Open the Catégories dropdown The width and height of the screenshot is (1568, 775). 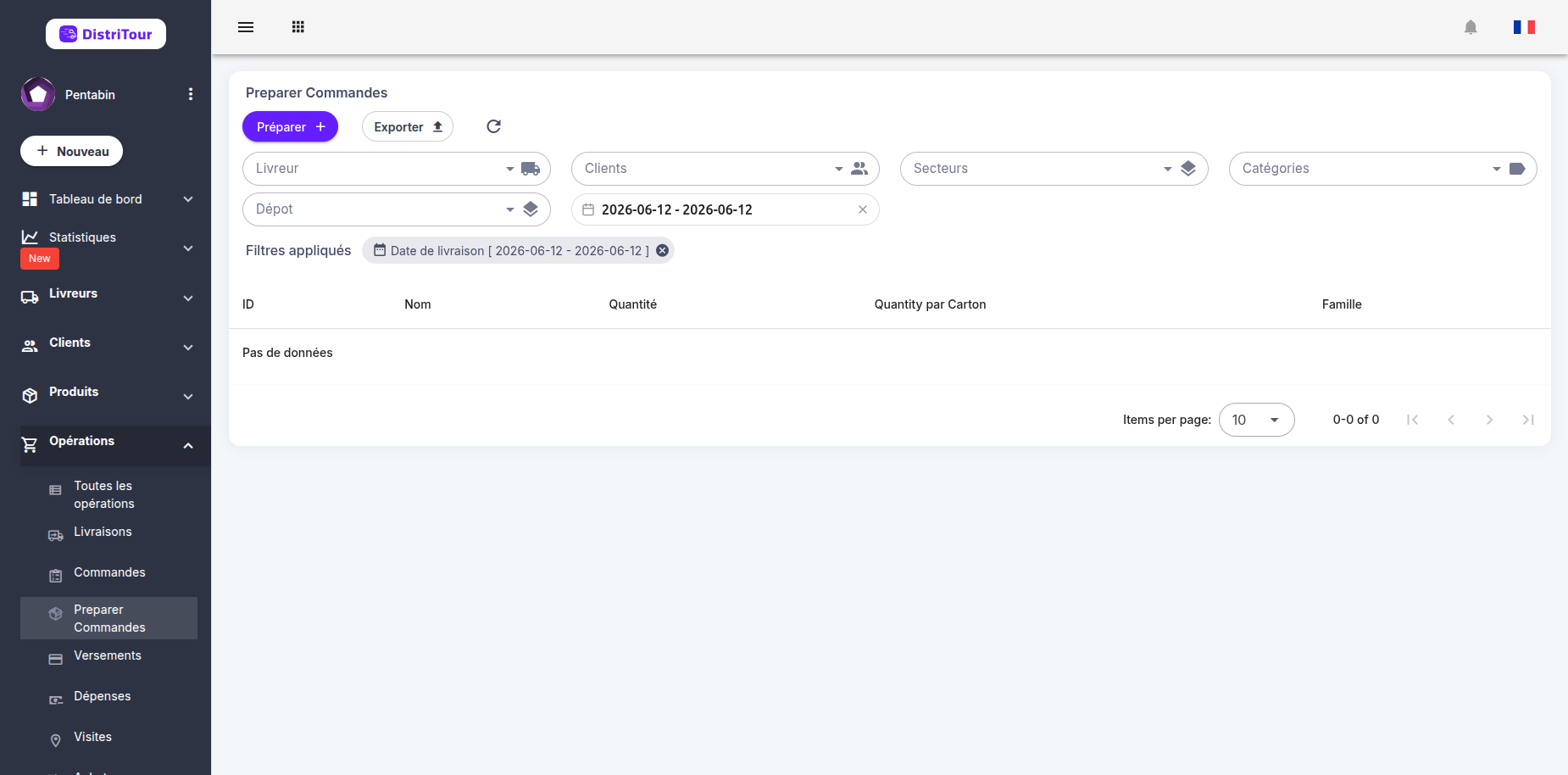click(1383, 169)
